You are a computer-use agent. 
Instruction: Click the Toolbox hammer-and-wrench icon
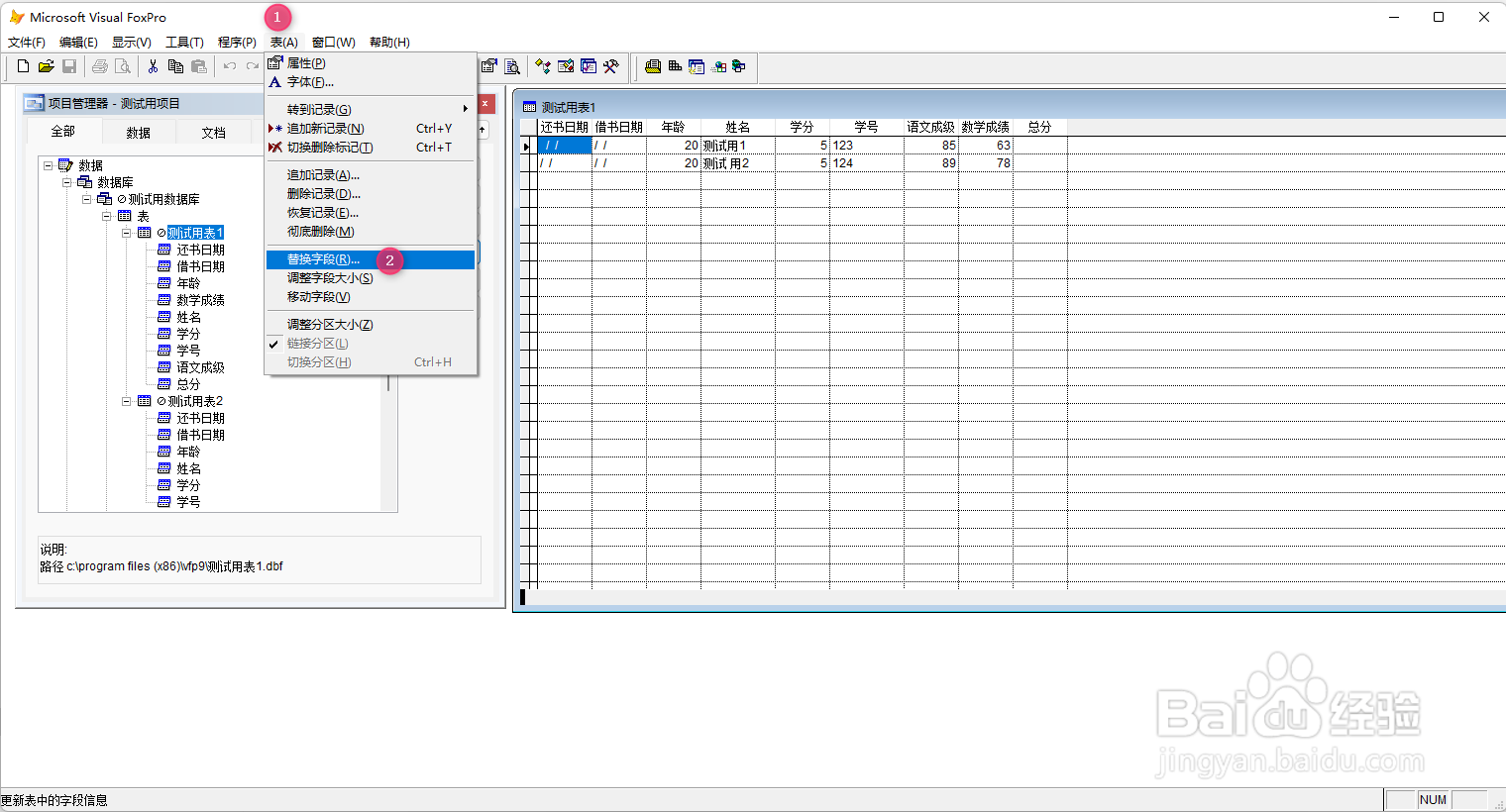611,66
